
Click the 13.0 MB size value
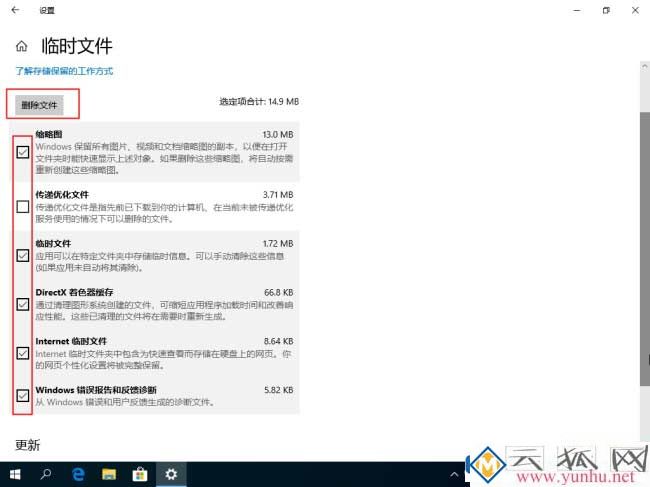click(x=278, y=135)
